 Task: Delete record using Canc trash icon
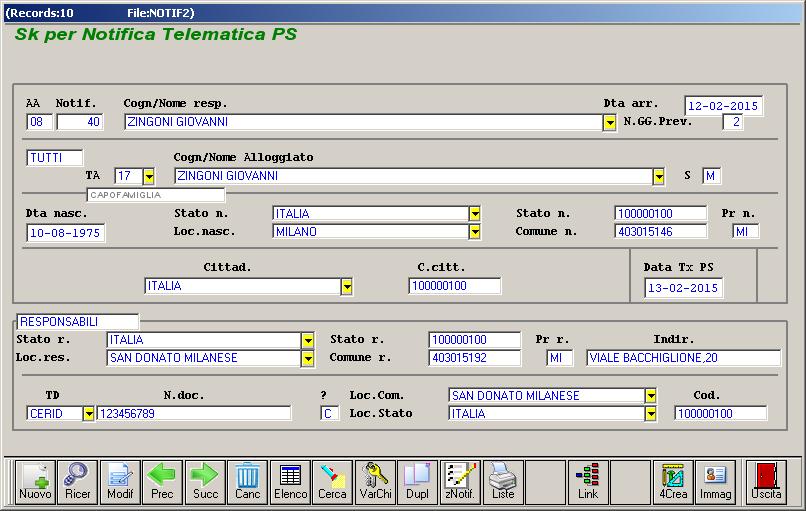(247, 481)
